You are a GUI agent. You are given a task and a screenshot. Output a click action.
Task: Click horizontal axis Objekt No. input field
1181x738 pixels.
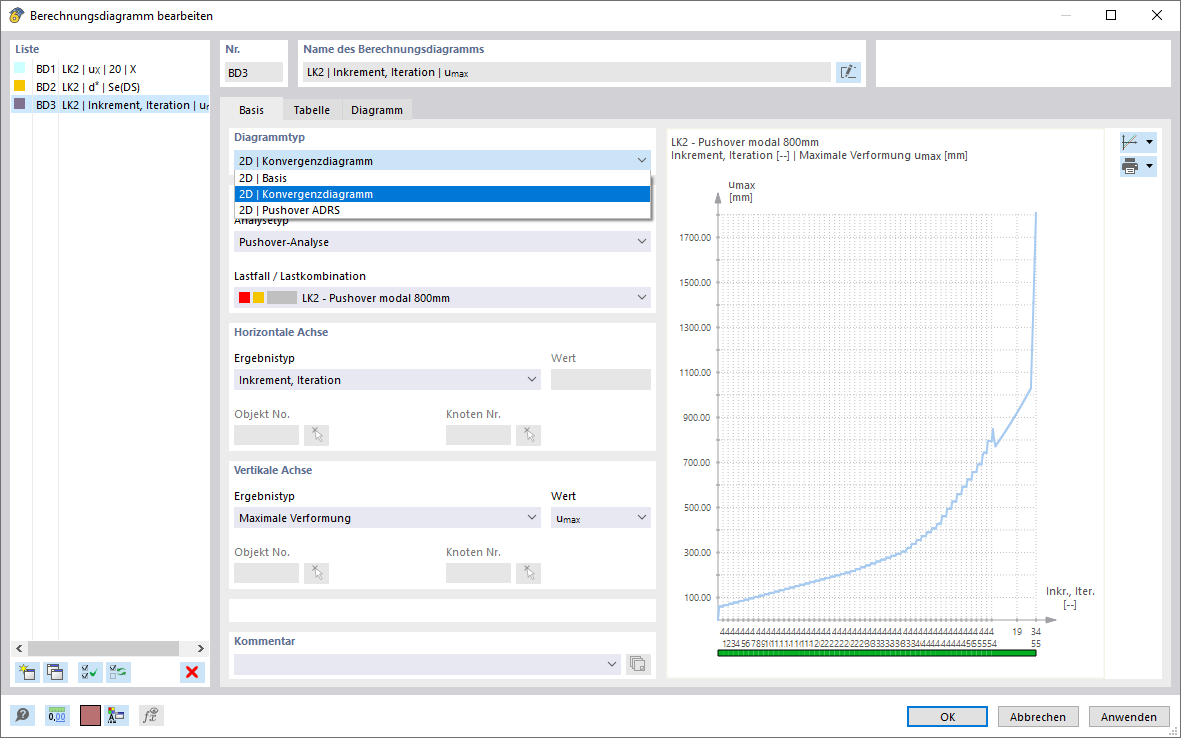pyautogui.click(x=267, y=435)
